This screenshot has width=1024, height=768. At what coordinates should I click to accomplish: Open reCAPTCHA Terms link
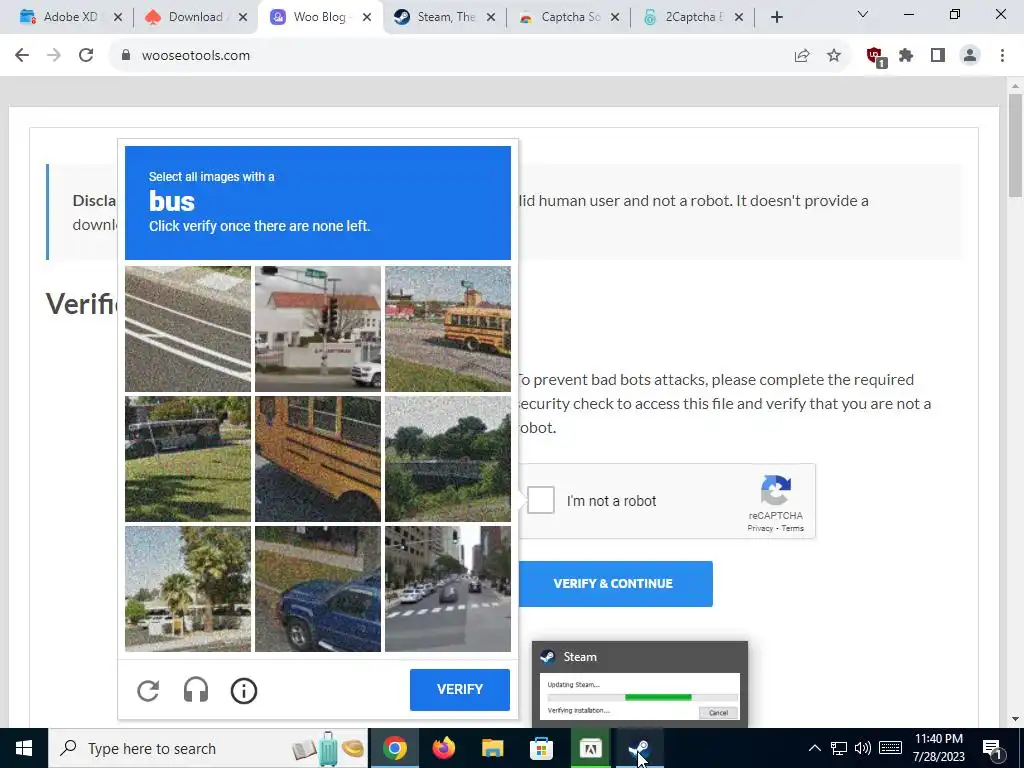point(793,528)
